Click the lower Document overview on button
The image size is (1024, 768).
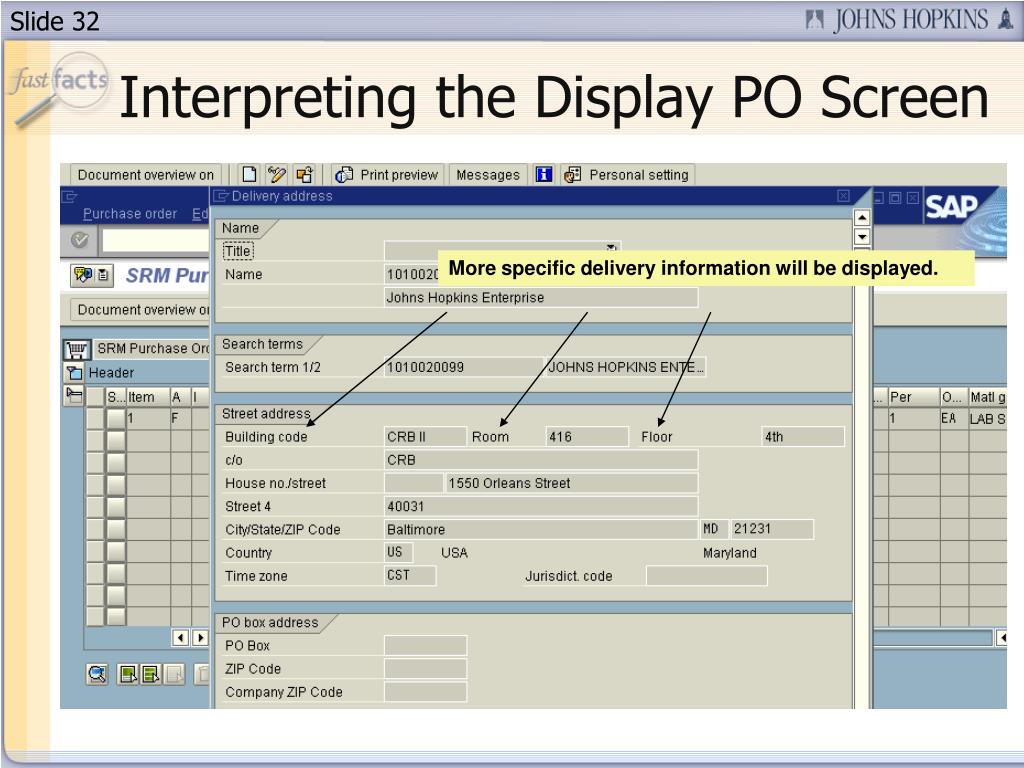tap(140, 310)
